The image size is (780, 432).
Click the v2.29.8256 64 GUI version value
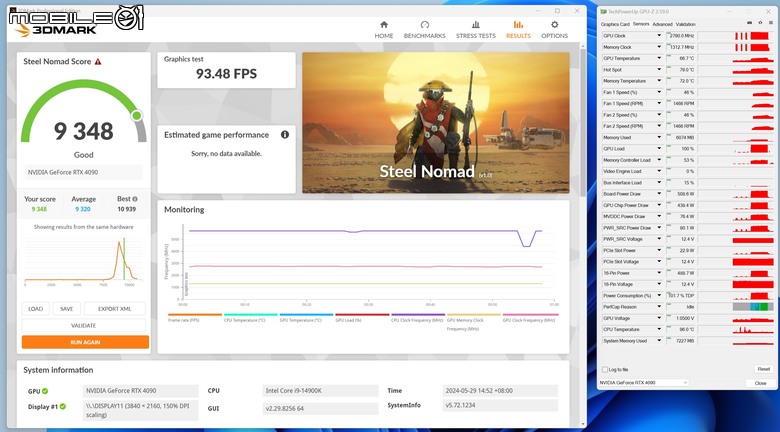pyautogui.click(x=320, y=409)
